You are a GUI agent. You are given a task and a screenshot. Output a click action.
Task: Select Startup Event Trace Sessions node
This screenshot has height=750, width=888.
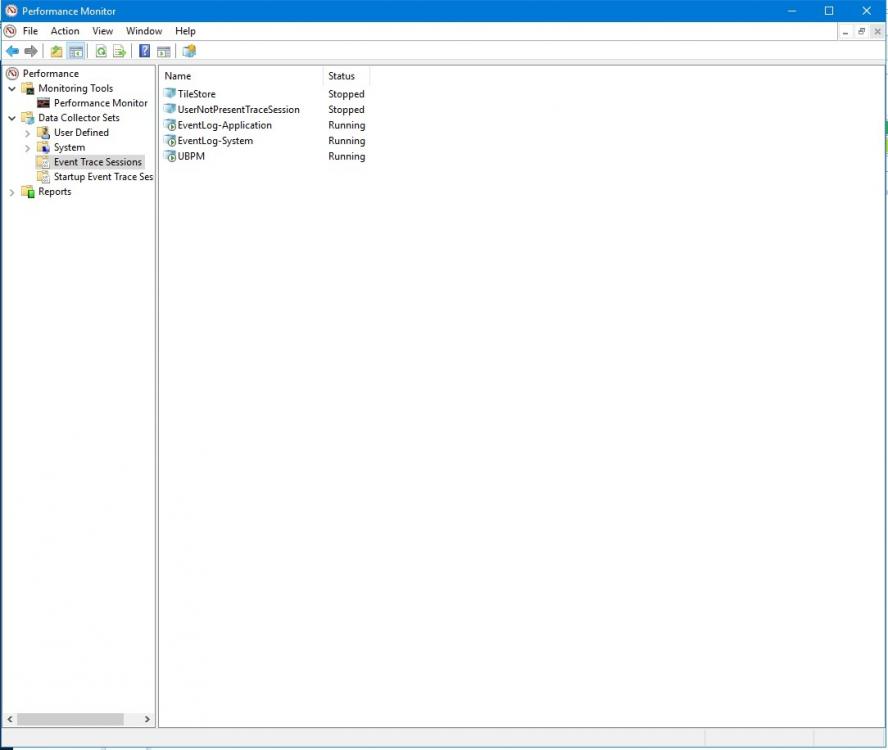[x=102, y=177]
